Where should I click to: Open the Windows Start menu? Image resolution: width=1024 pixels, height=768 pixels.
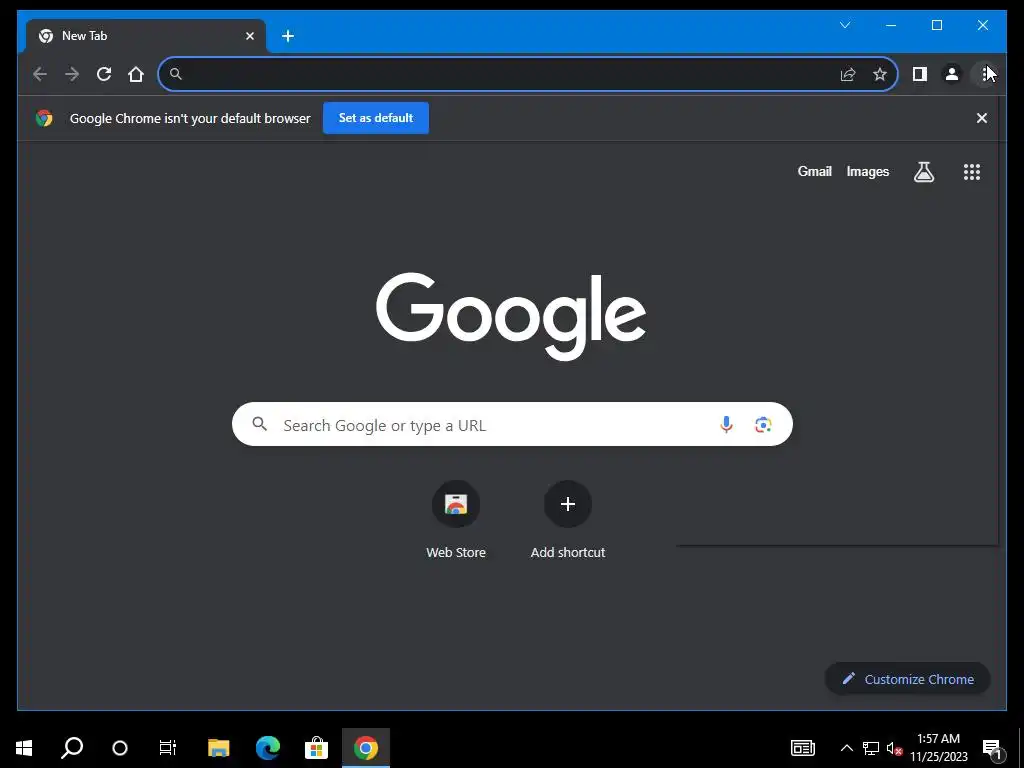click(x=24, y=748)
